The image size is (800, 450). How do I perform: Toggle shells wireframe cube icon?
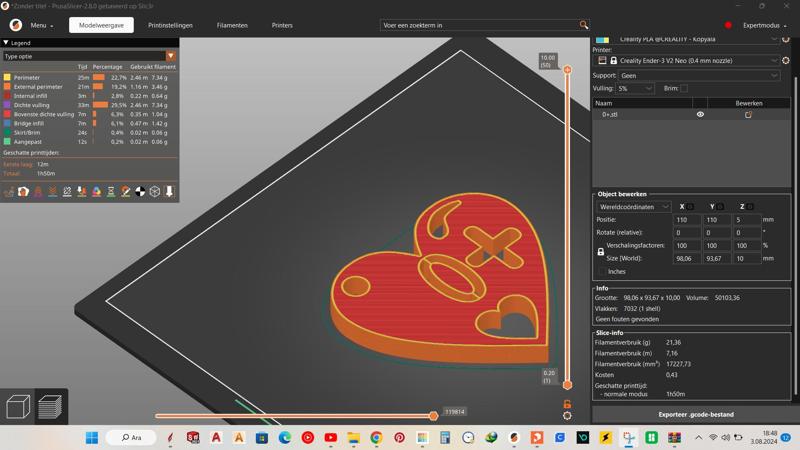[155, 192]
